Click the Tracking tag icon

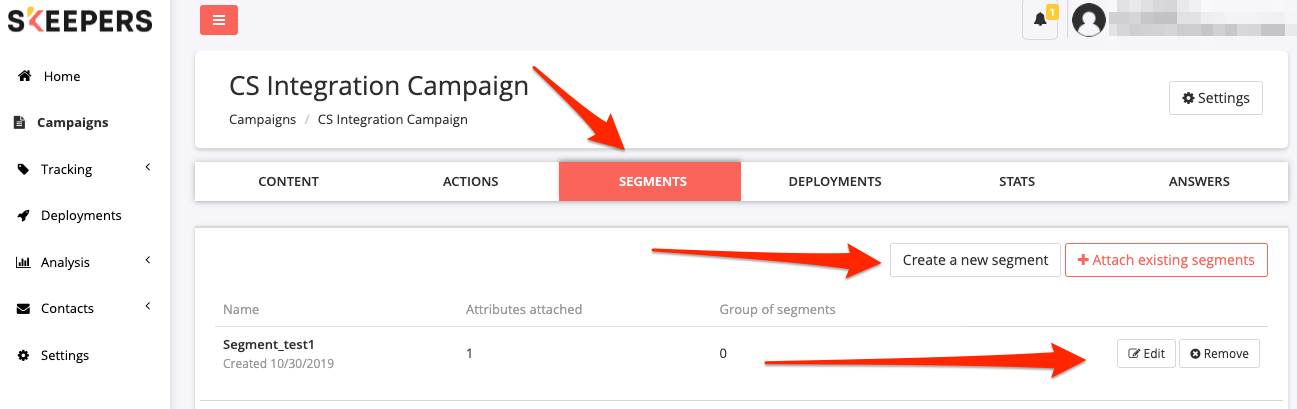pyautogui.click(x=24, y=169)
